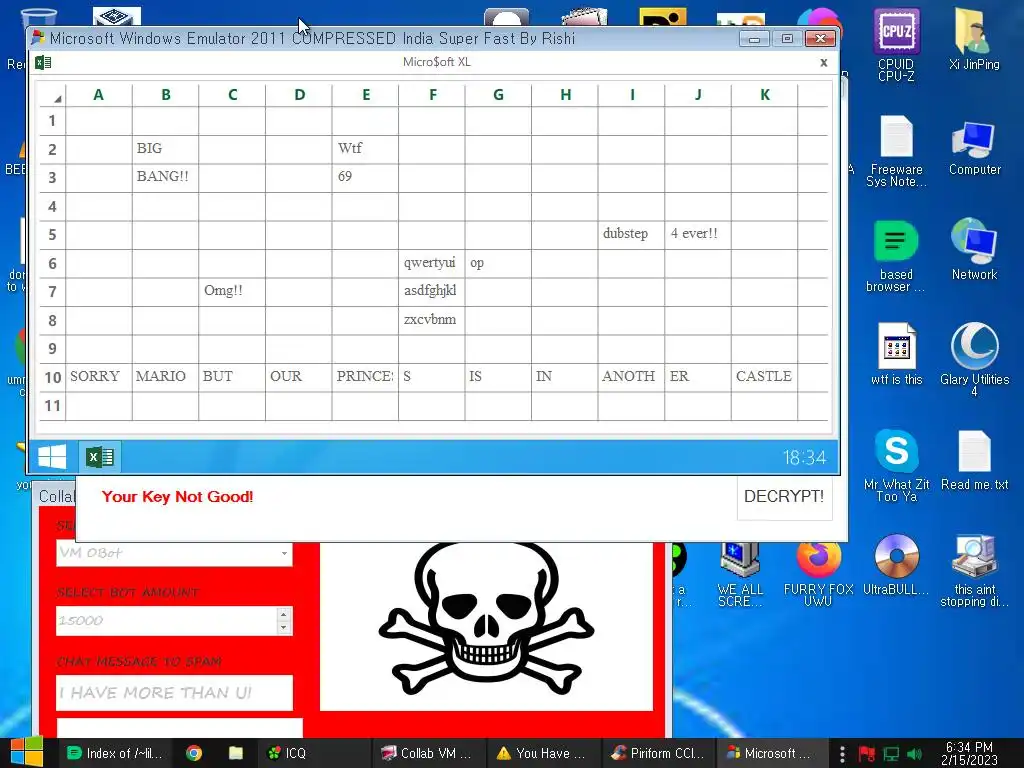Select cell containing 'CASTLE'
The width and height of the screenshot is (1024, 768).
click(765, 377)
